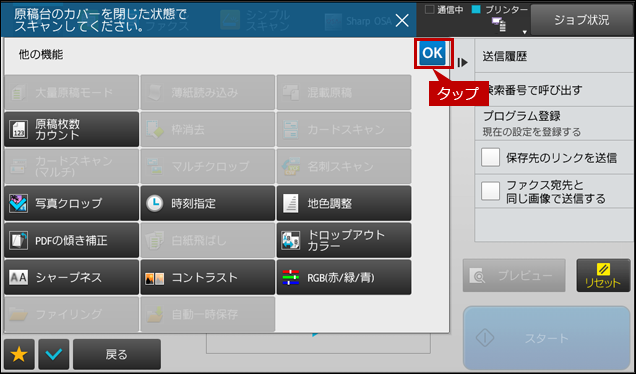Tap the 戻る back button
The image size is (636, 374).
[117, 355]
